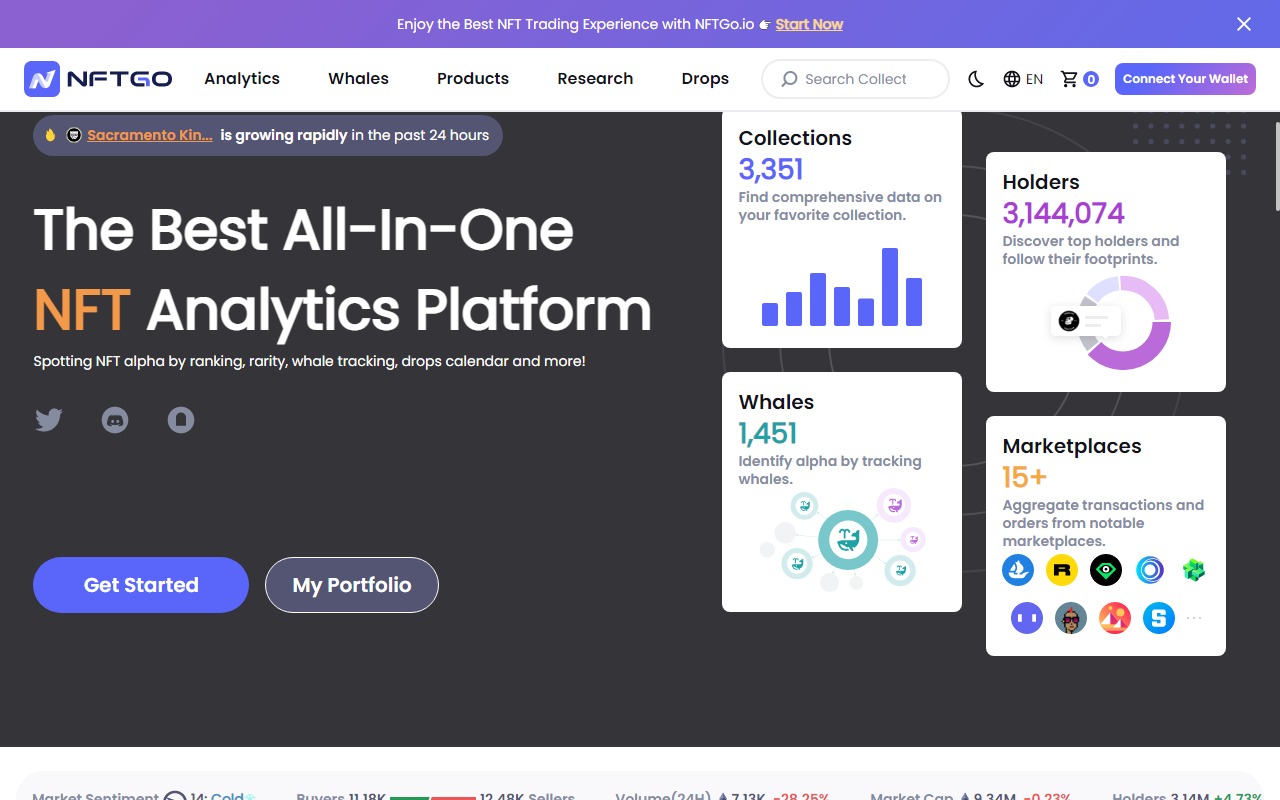Click the NFTGo logo
Viewport: 1280px width, 800px height.
(97, 79)
